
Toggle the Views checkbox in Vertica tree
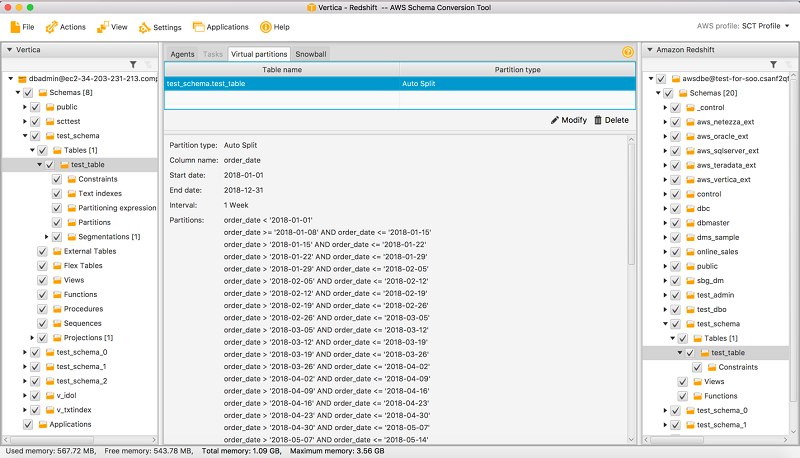42,280
